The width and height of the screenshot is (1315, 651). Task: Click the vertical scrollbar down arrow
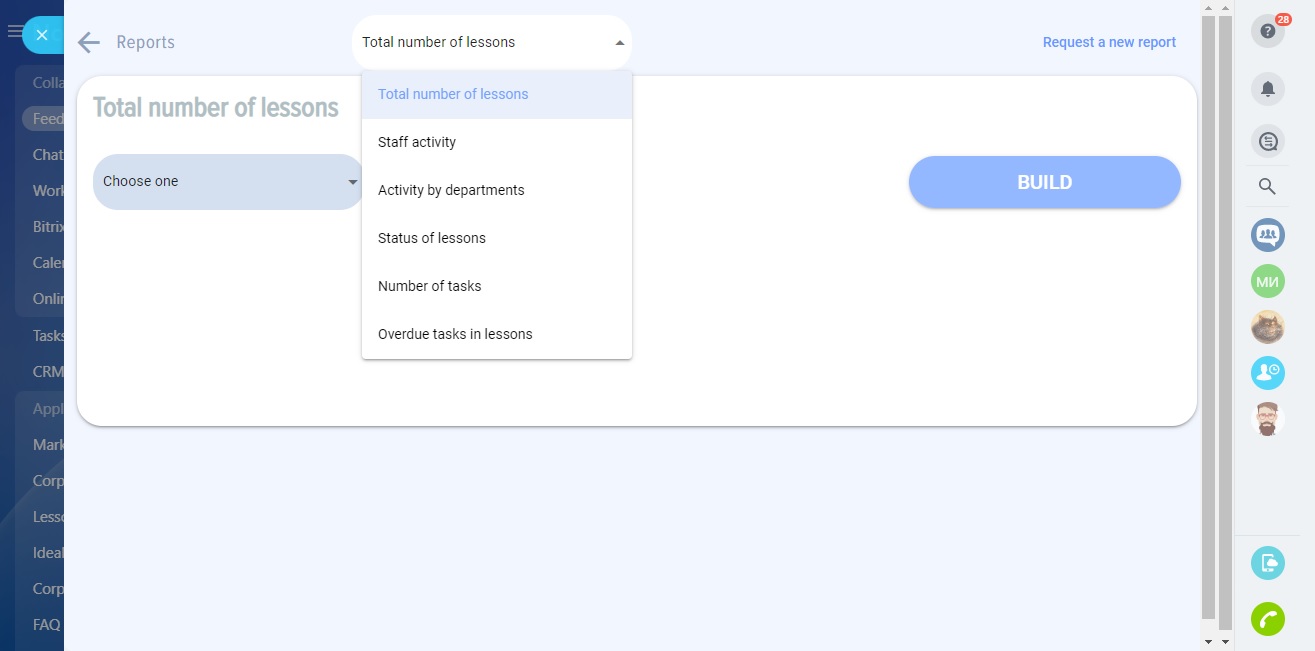tap(1209, 641)
